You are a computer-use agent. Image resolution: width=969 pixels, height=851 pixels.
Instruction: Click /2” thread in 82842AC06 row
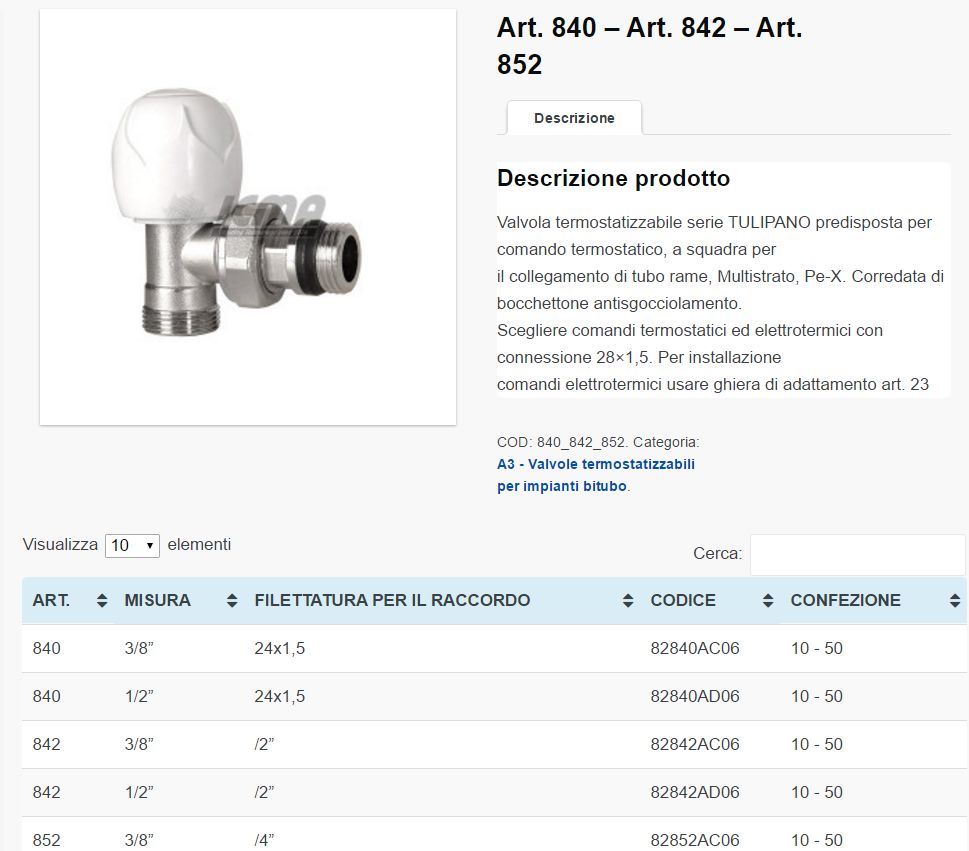click(x=264, y=744)
